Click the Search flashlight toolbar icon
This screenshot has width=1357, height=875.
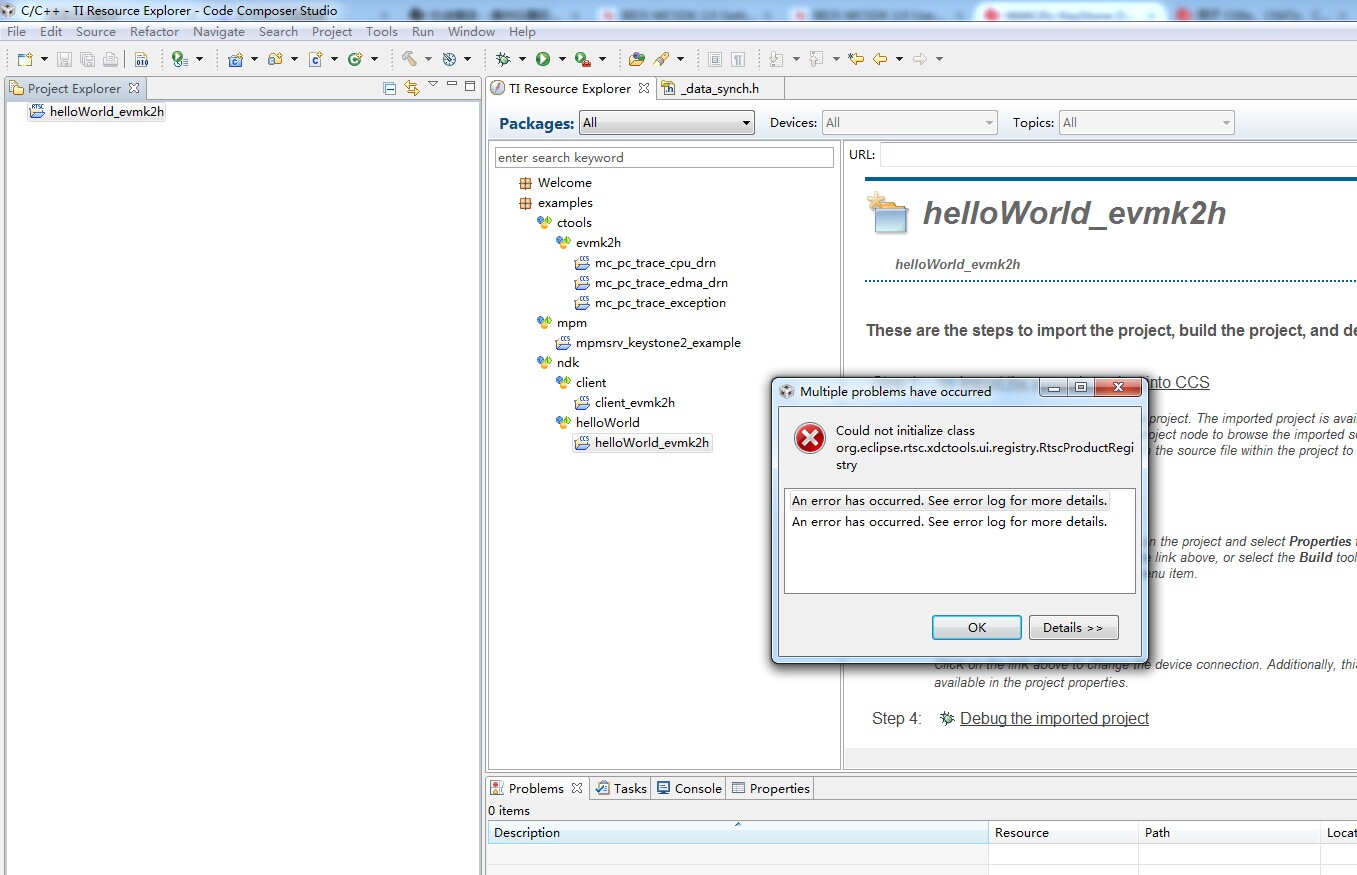(x=661, y=59)
